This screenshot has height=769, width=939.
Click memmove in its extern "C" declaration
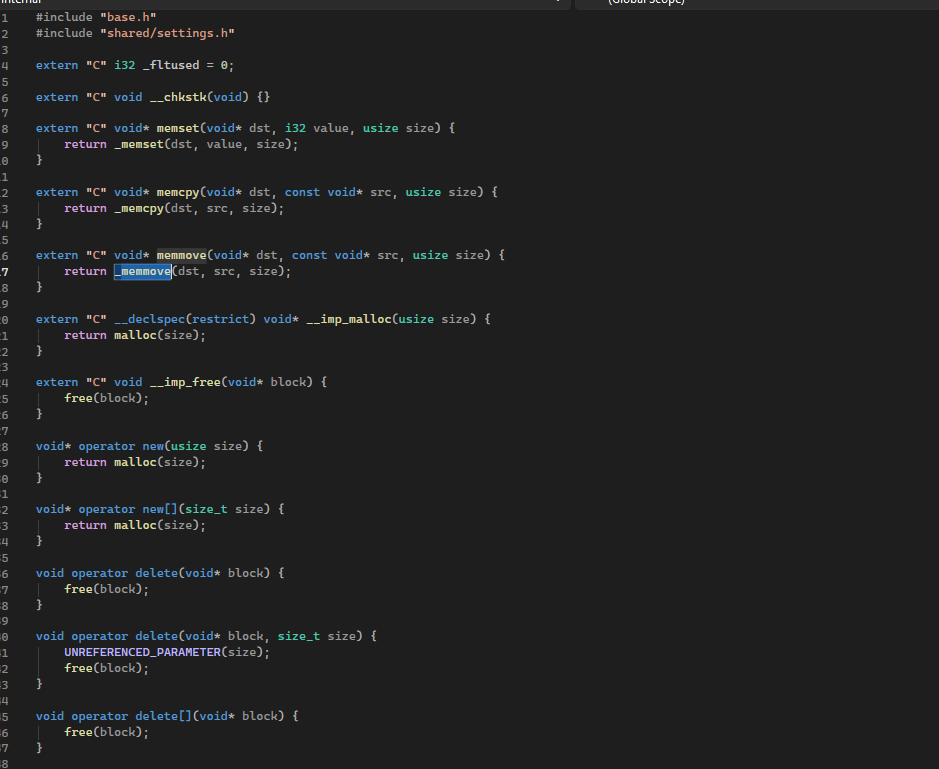(x=181, y=255)
